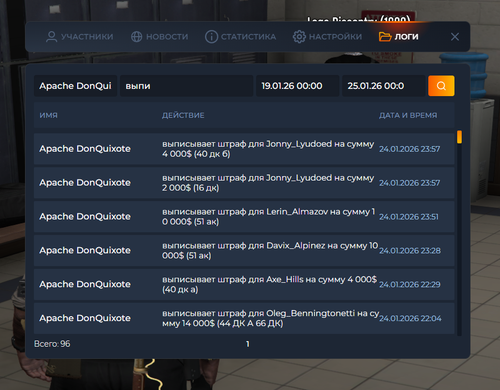This screenshot has width=500, height=390.
Task: Edit the end date field 25.01.26
Action: [383, 86]
